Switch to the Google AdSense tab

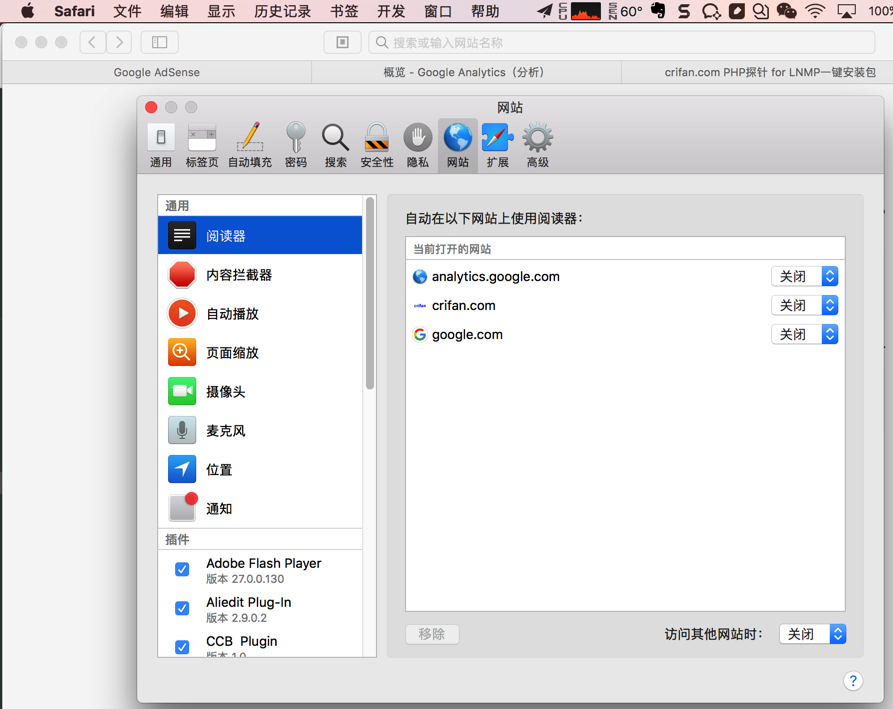(157, 72)
